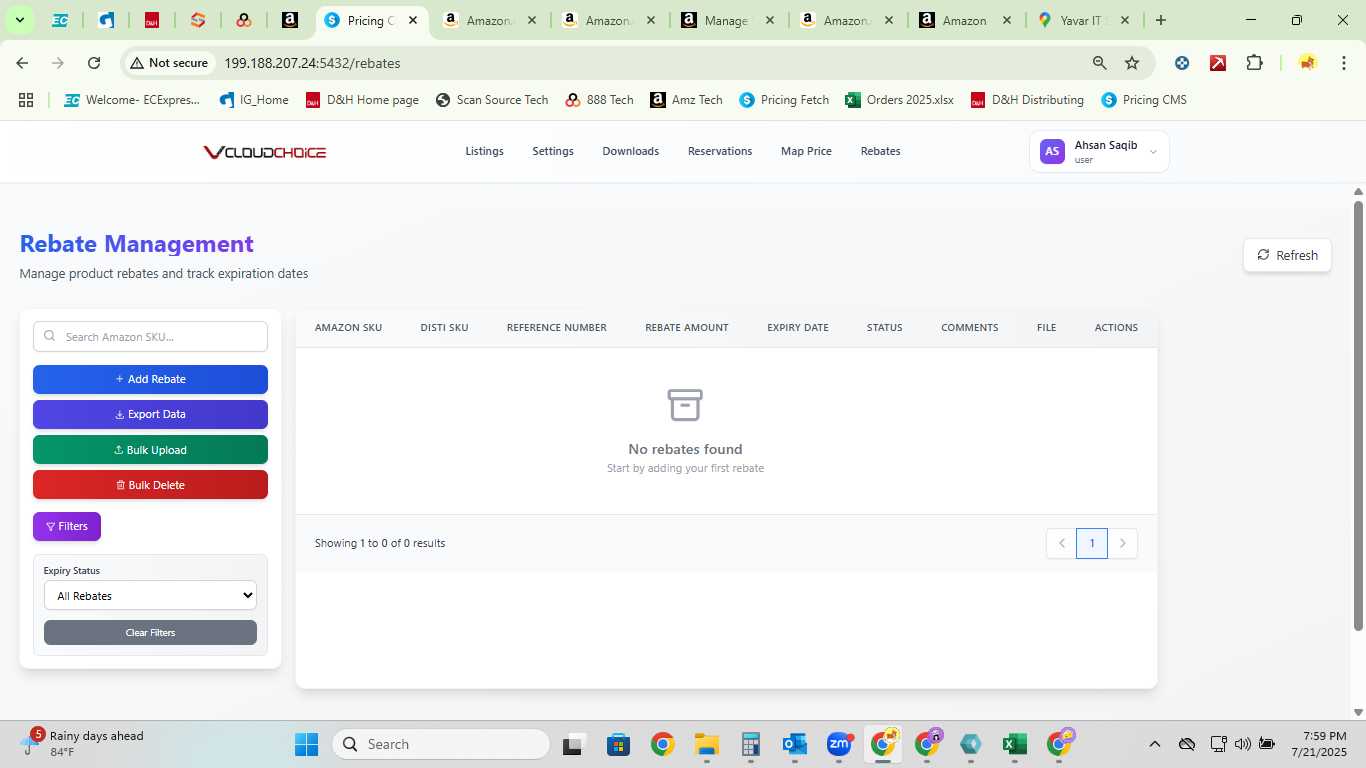
Task: Open Zoom from taskbar
Action: 839,744
